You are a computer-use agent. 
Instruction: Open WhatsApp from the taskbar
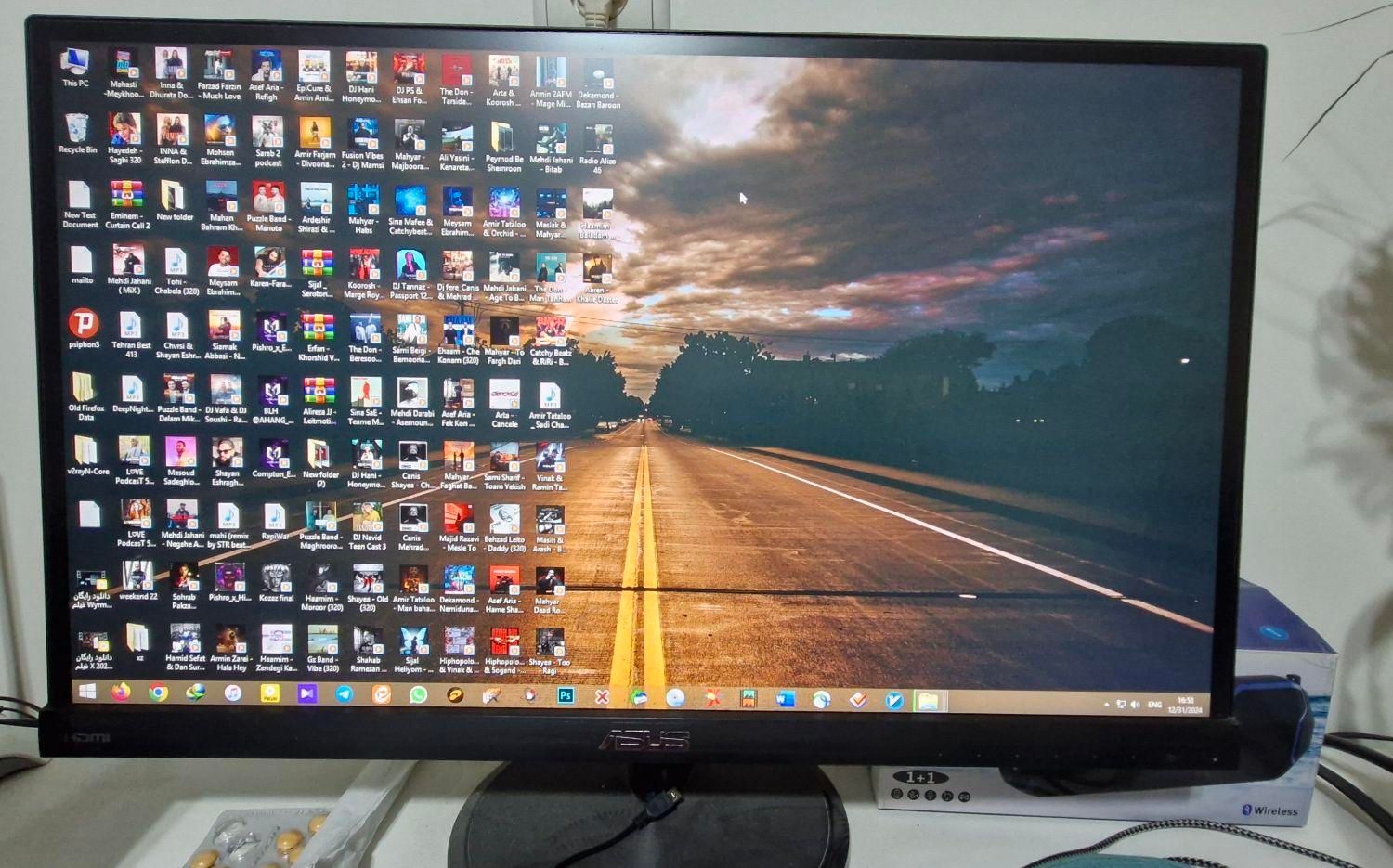(x=418, y=694)
